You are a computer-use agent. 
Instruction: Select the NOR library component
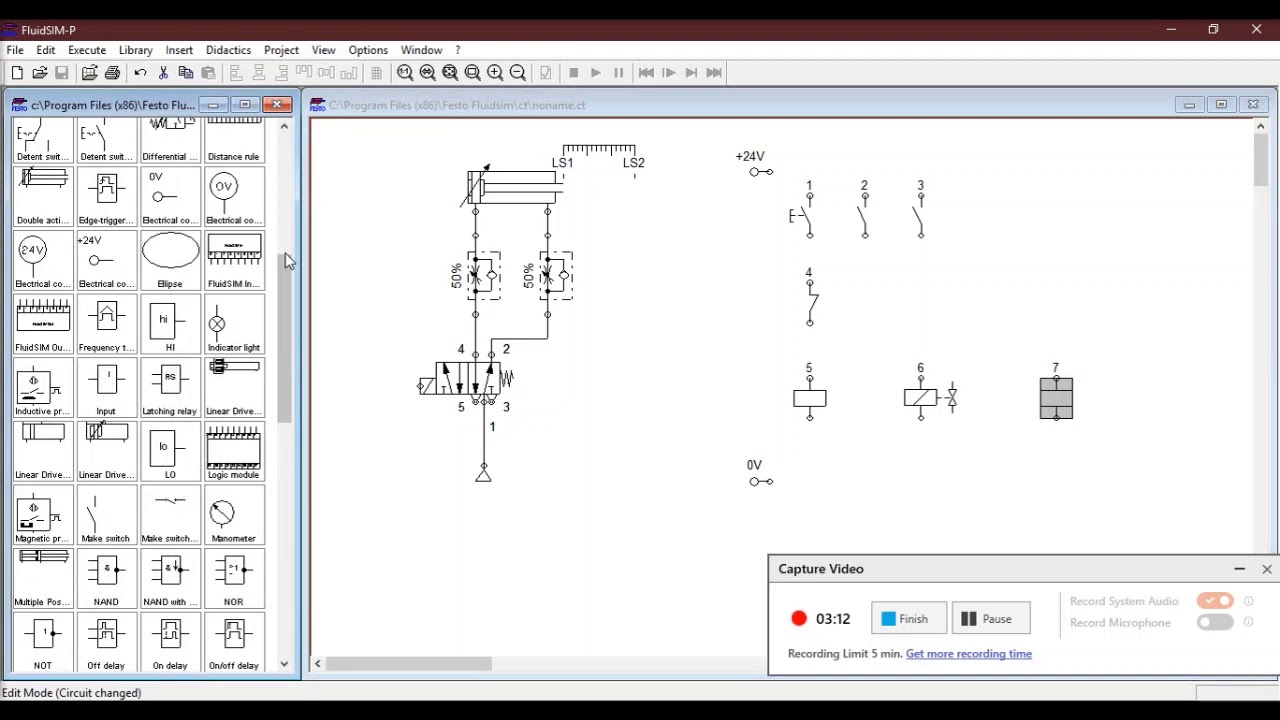click(x=234, y=579)
